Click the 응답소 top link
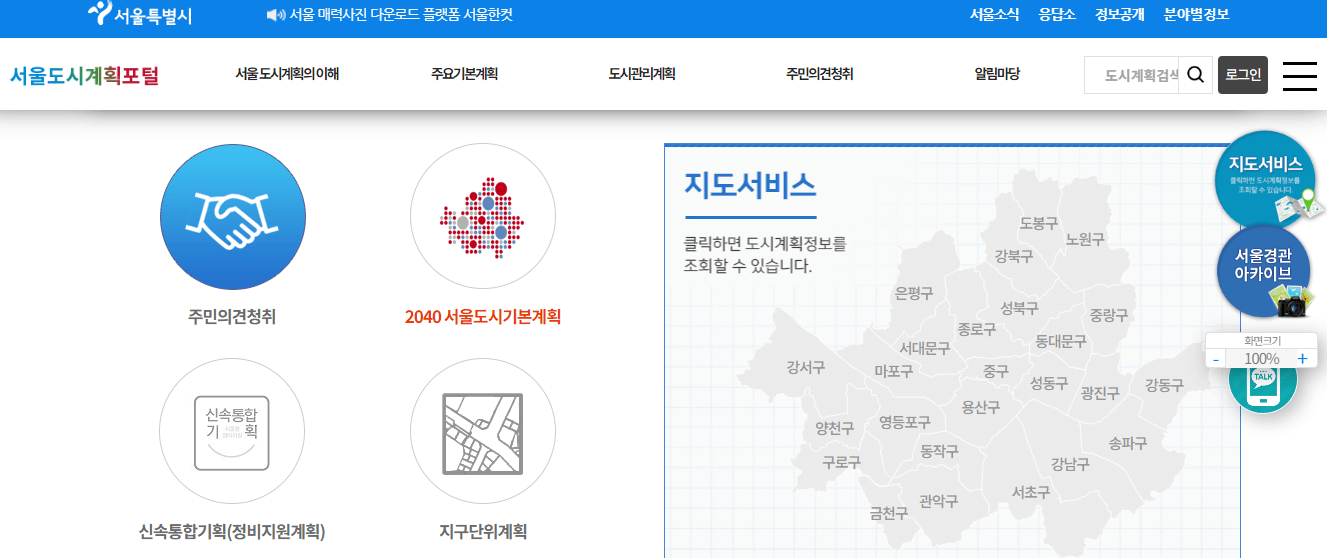The height and width of the screenshot is (558, 1327). click(1057, 15)
